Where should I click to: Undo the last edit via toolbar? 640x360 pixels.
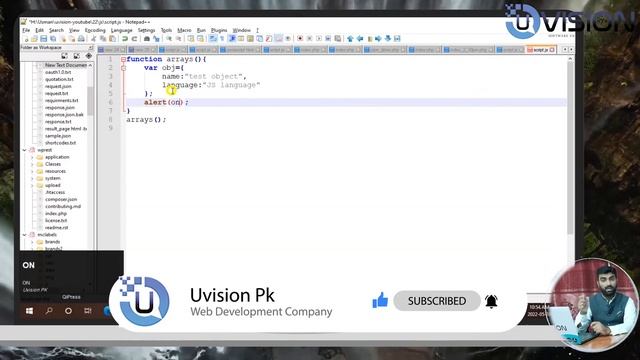[124, 39]
